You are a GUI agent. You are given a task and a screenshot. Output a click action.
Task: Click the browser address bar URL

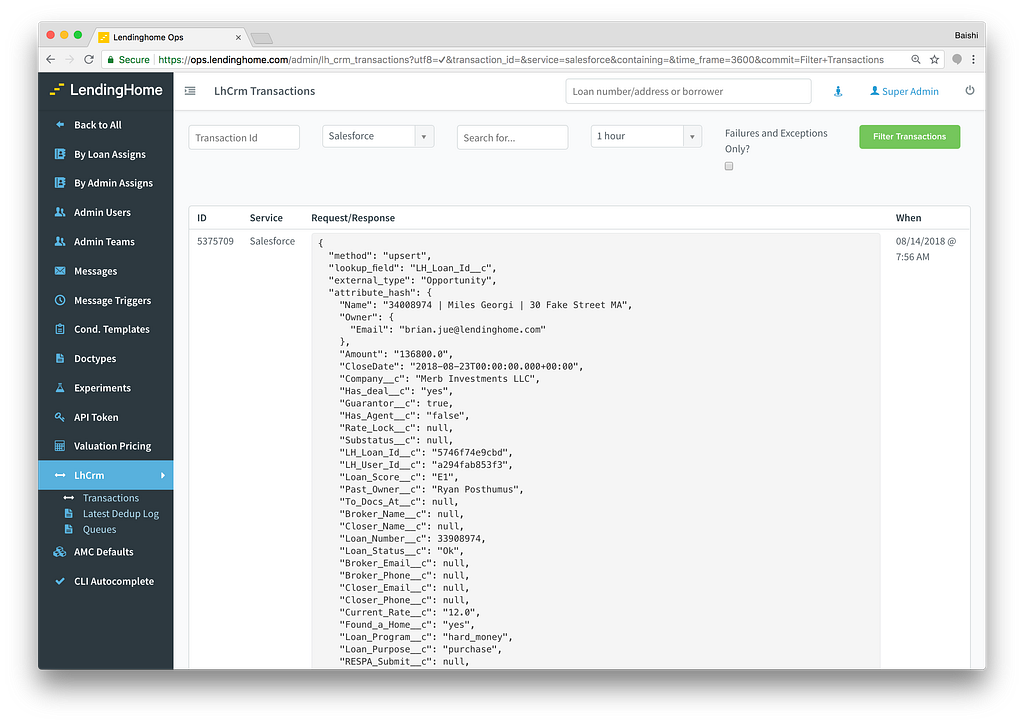tap(520, 59)
